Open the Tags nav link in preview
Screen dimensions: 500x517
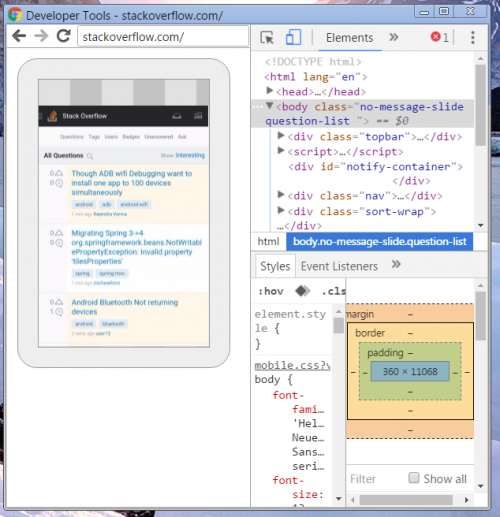94,137
